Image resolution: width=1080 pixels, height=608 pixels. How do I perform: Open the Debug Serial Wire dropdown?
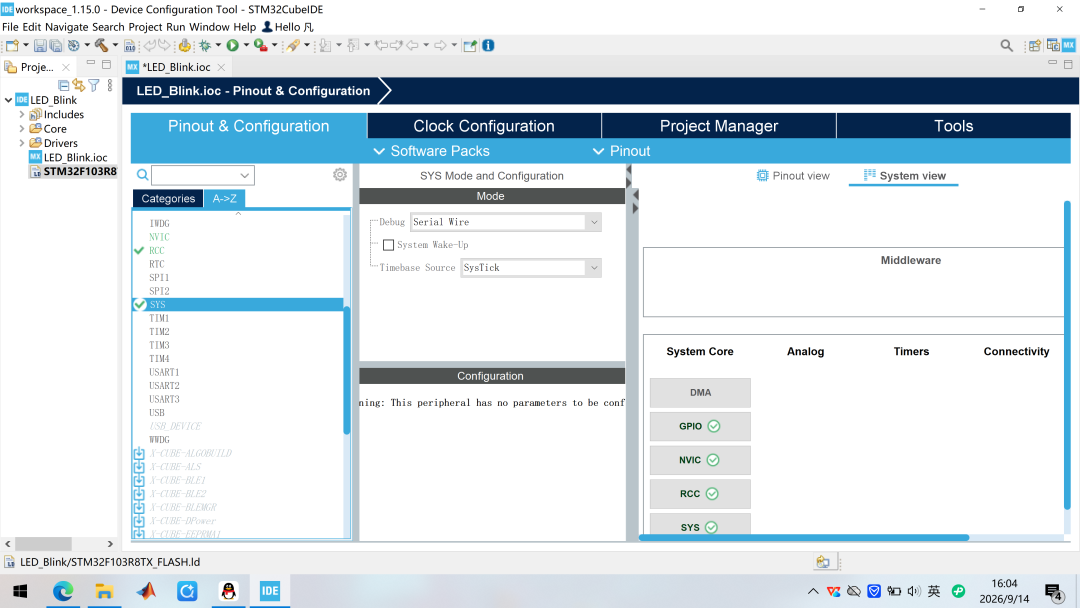[506, 222]
